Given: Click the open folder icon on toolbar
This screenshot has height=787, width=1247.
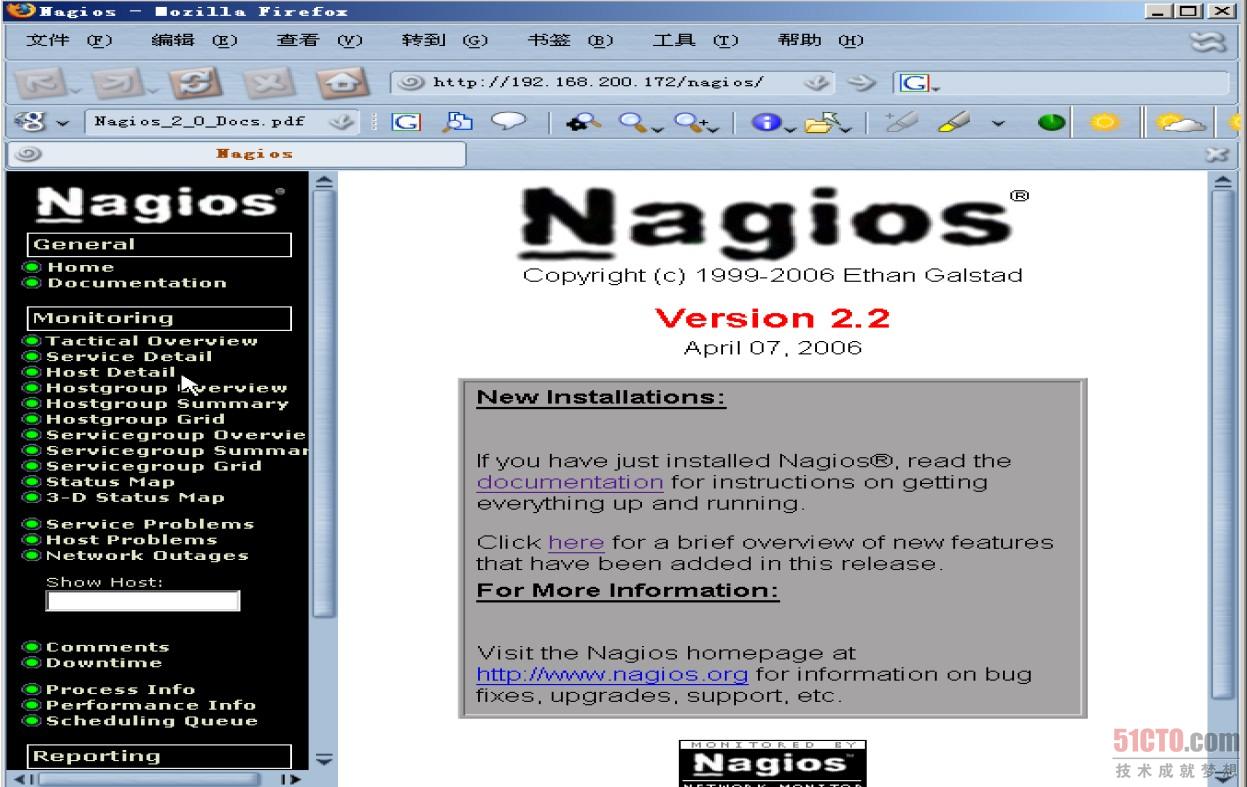Looking at the screenshot, I should [822, 122].
